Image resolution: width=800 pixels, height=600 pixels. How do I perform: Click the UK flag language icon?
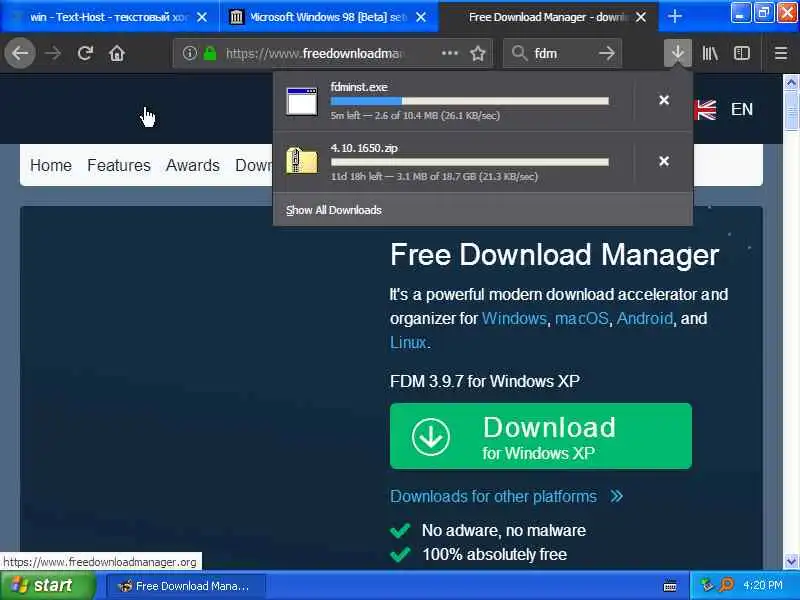tap(706, 109)
